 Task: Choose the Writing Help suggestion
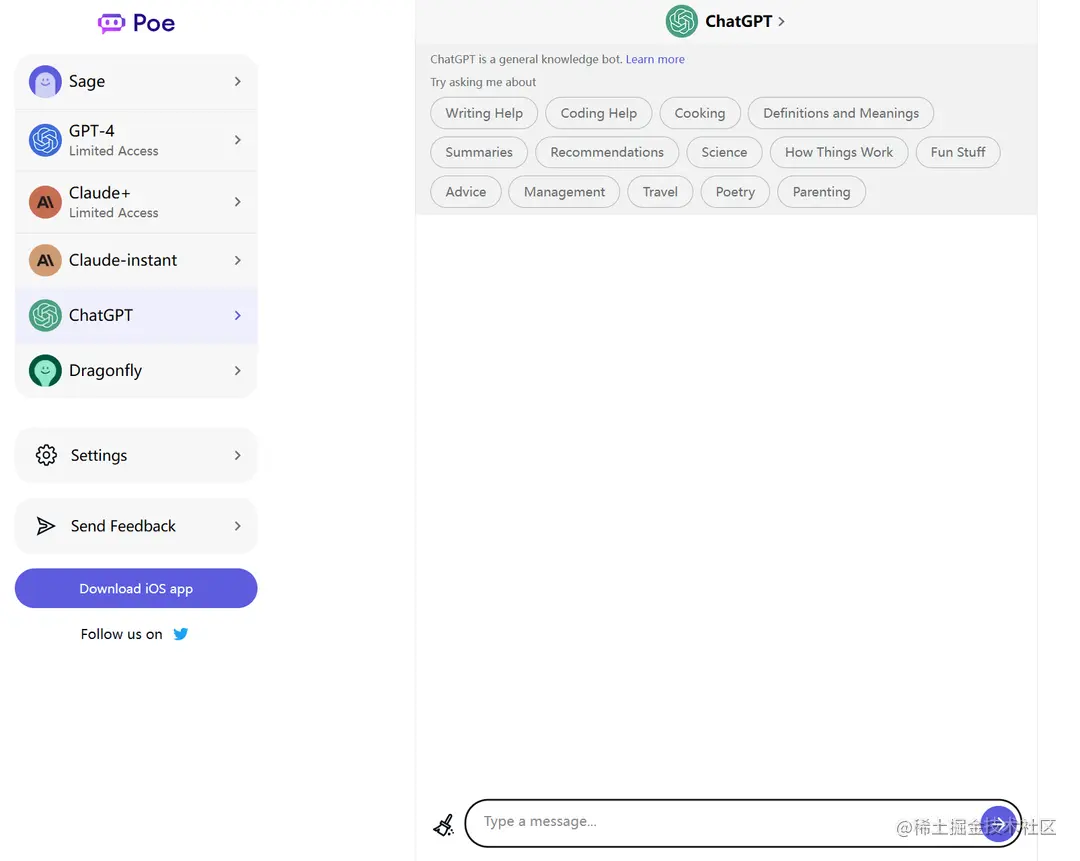pos(484,113)
